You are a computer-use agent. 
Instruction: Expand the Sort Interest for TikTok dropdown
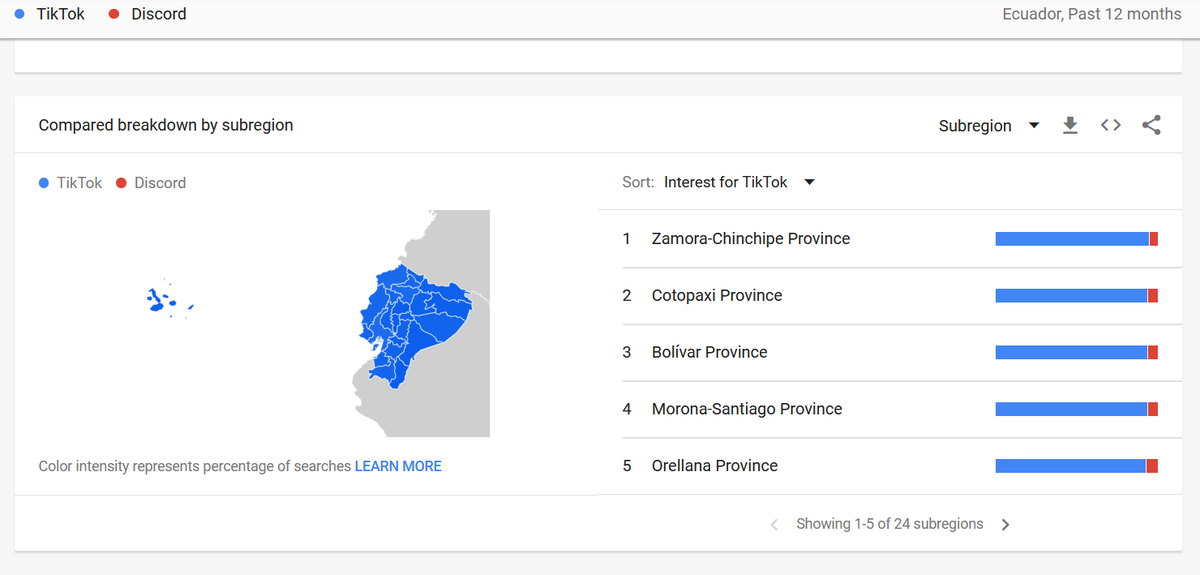pyautogui.click(x=740, y=182)
